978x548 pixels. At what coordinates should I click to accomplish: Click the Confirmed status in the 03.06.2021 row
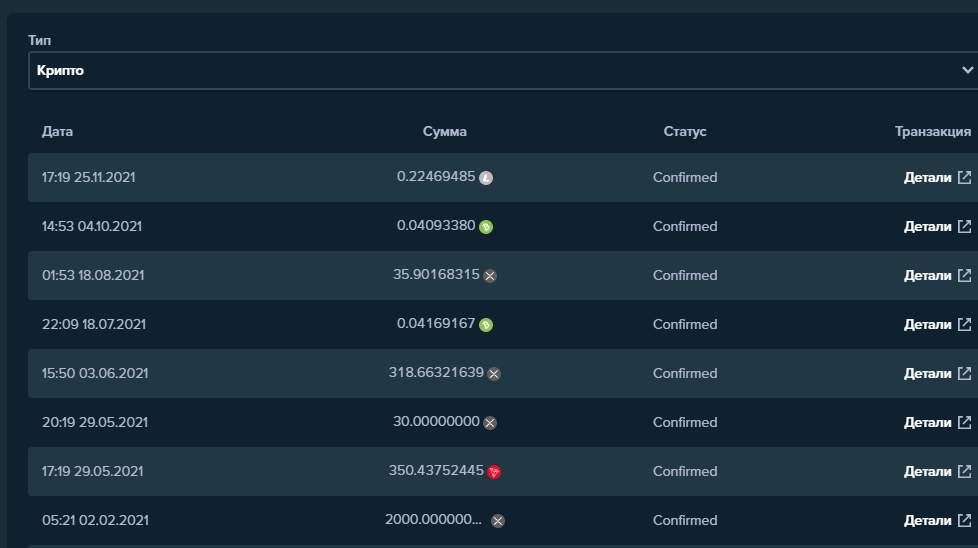685,373
